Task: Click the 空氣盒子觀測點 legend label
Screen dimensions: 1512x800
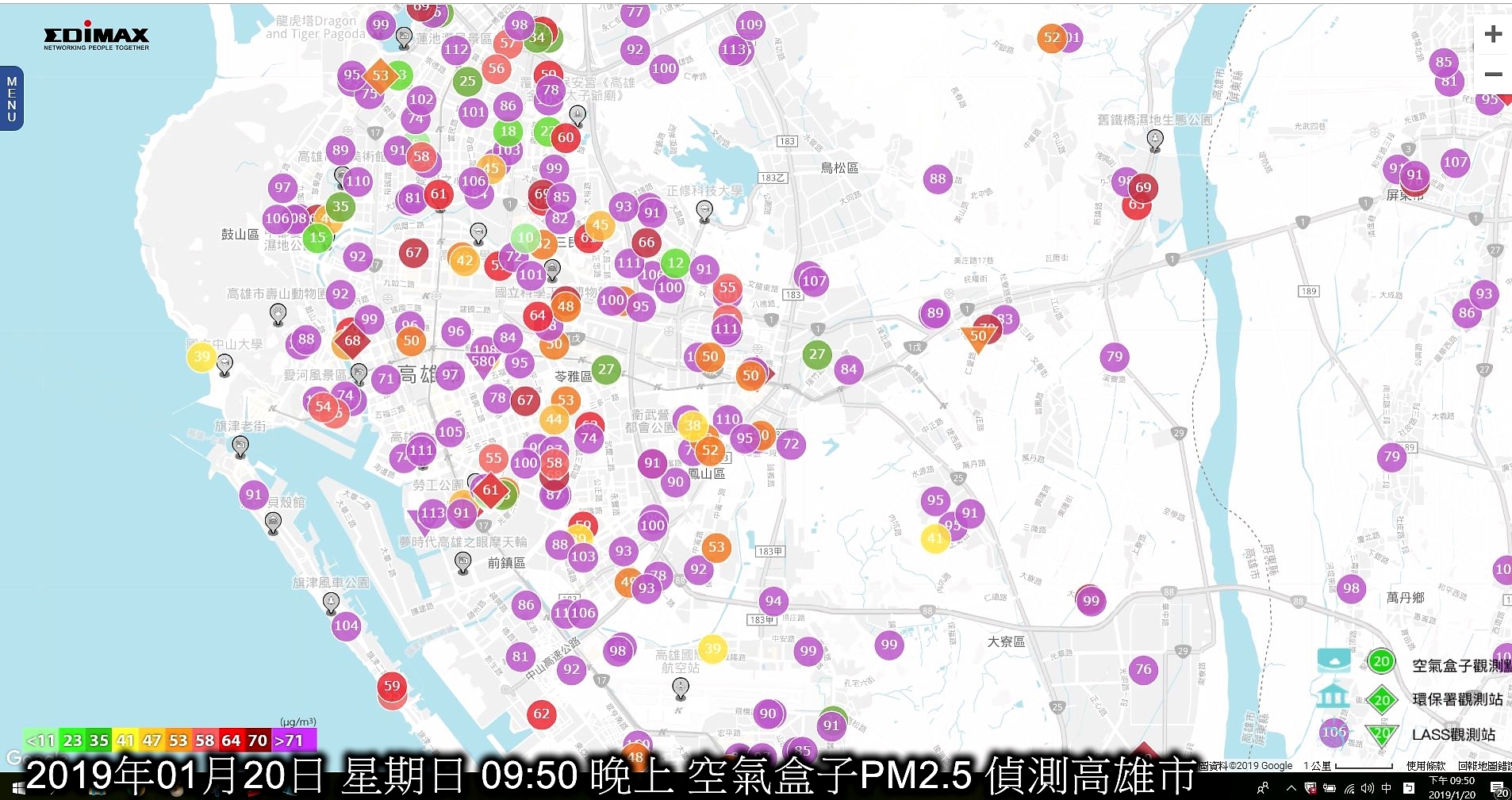Action: coord(1461,666)
